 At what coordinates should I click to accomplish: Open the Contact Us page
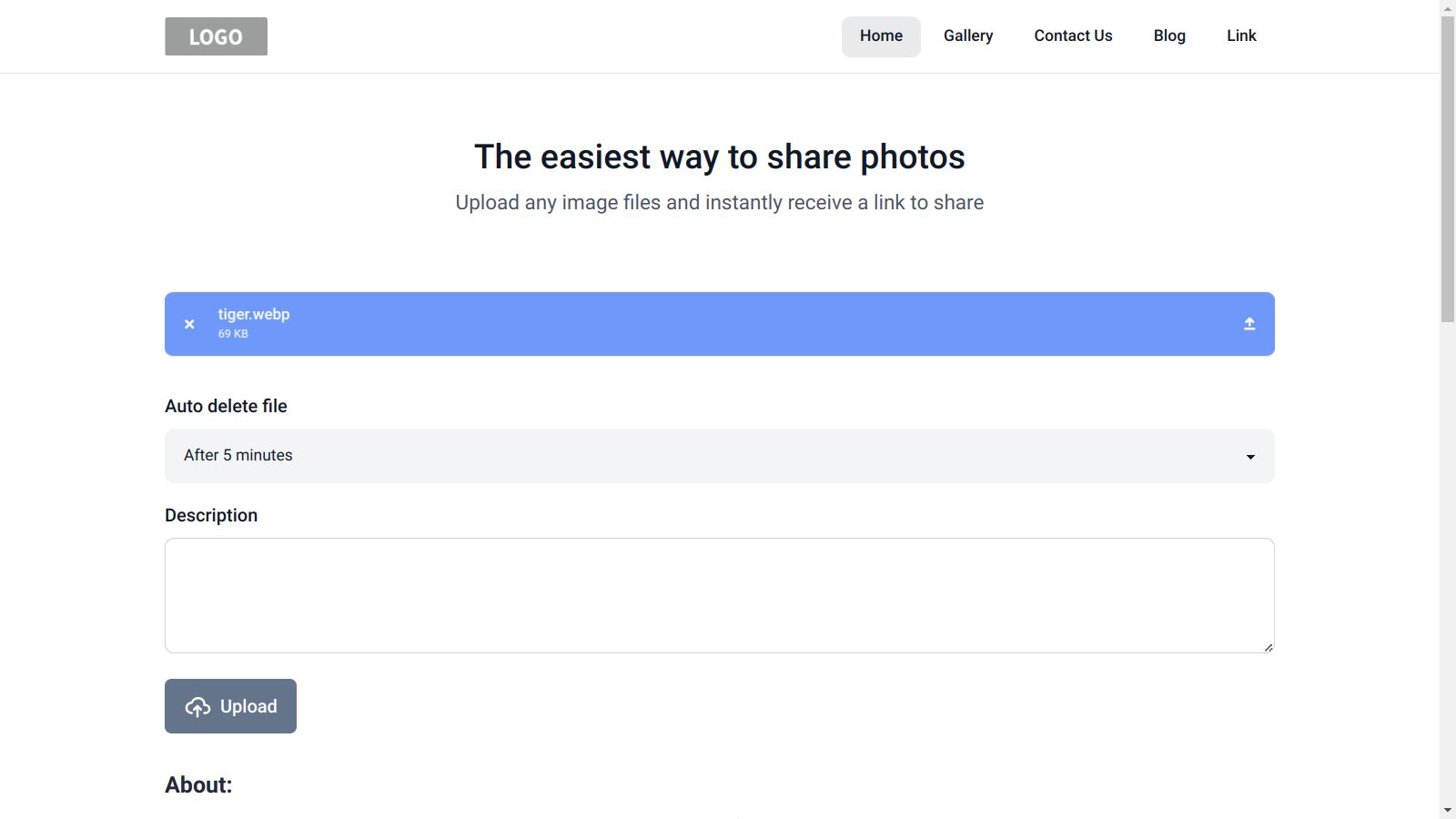(x=1073, y=36)
